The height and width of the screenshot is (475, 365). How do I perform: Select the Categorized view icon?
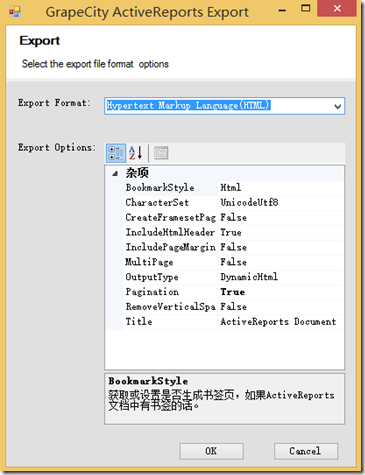click(x=116, y=153)
